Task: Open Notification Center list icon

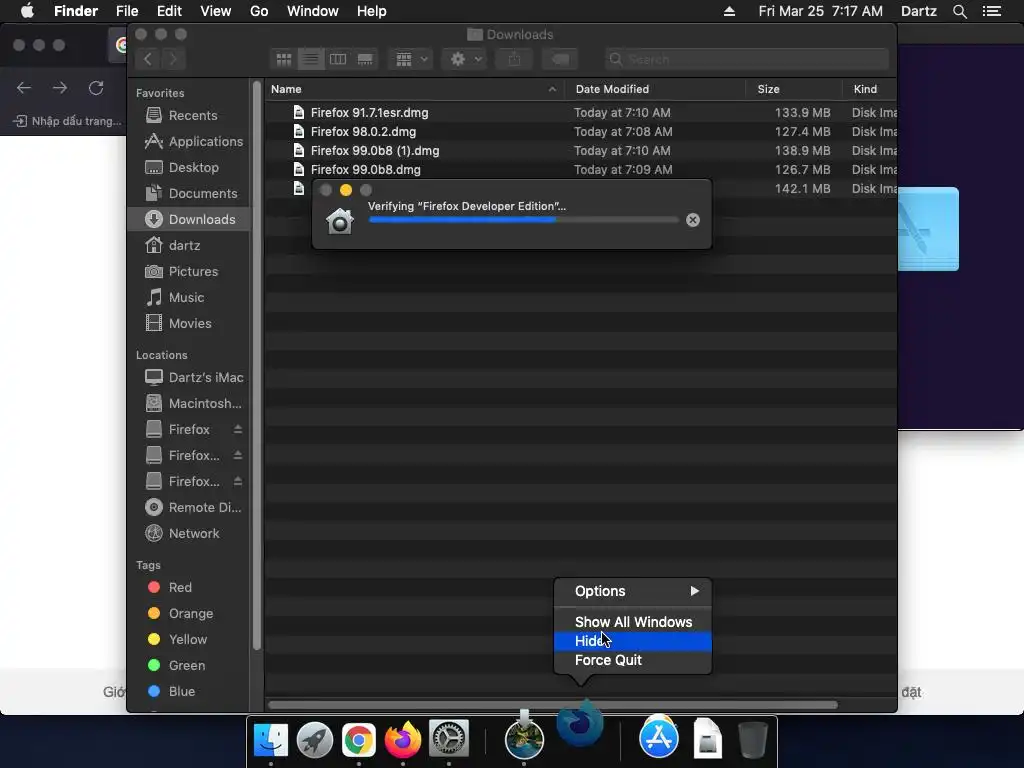Action: point(991,11)
